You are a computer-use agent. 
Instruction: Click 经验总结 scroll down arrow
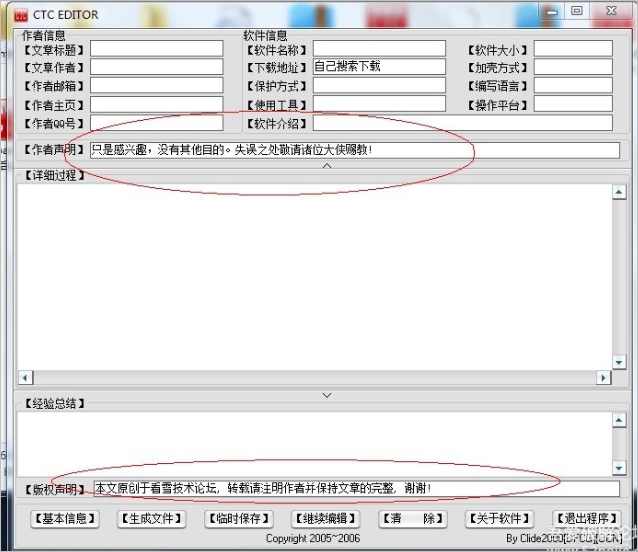click(619, 468)
